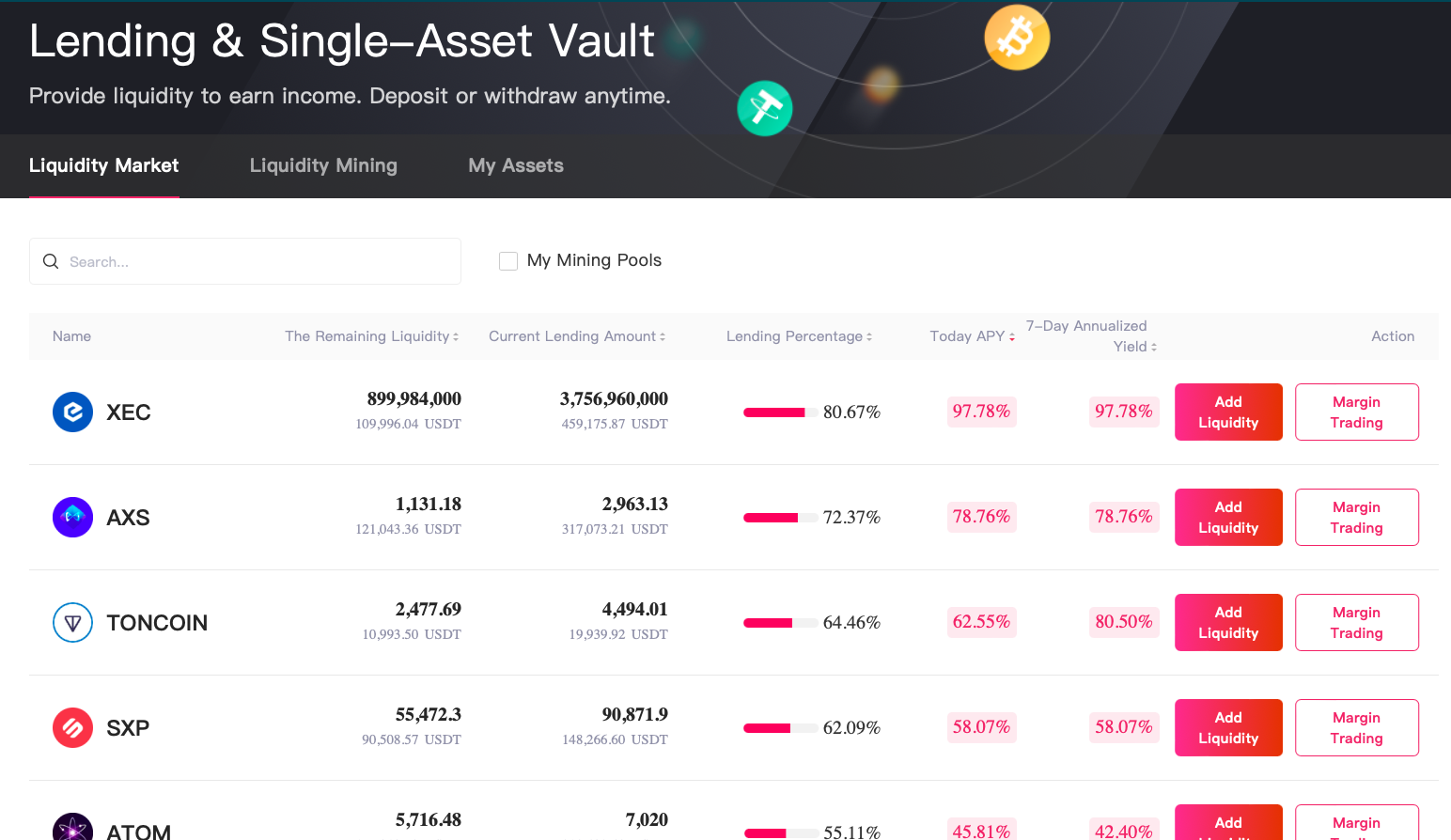Image resolution: width=1451 pixels, height=840 pixels.
Task: Click the ATOM coin name
Action: coord(139,832)
